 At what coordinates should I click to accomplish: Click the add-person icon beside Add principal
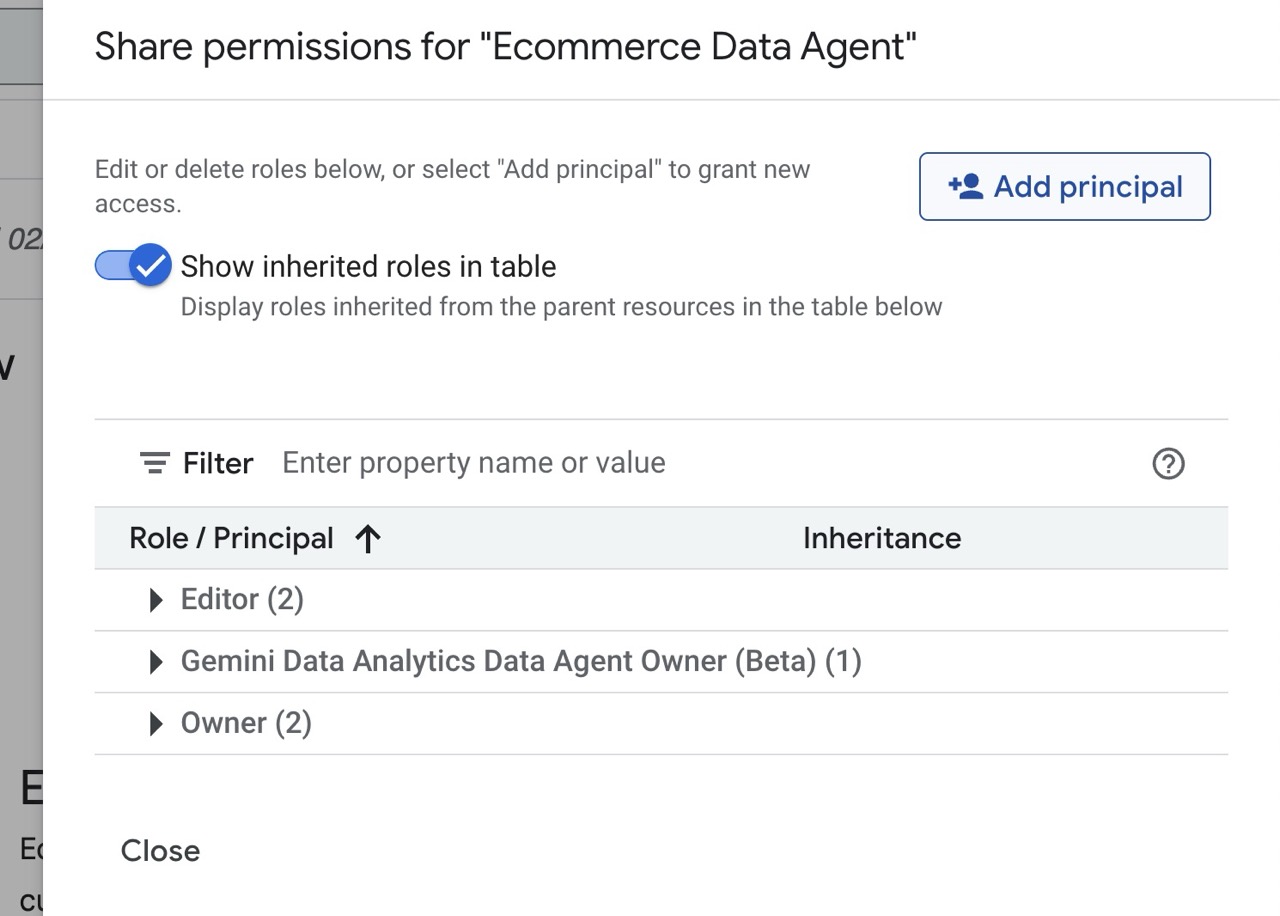coord(965,186)
